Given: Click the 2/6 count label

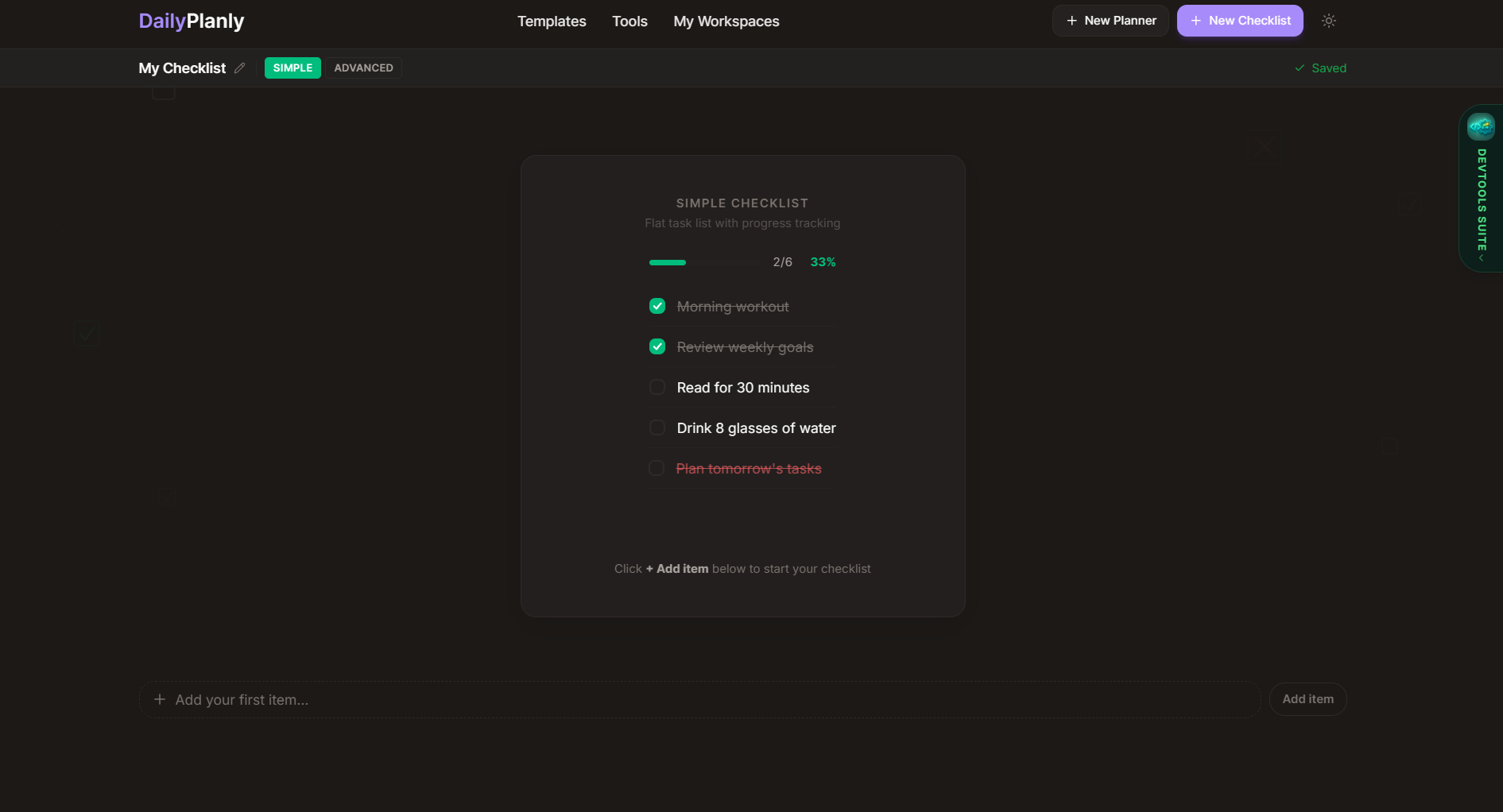Looking at the screenshot, I should (782, 262).
